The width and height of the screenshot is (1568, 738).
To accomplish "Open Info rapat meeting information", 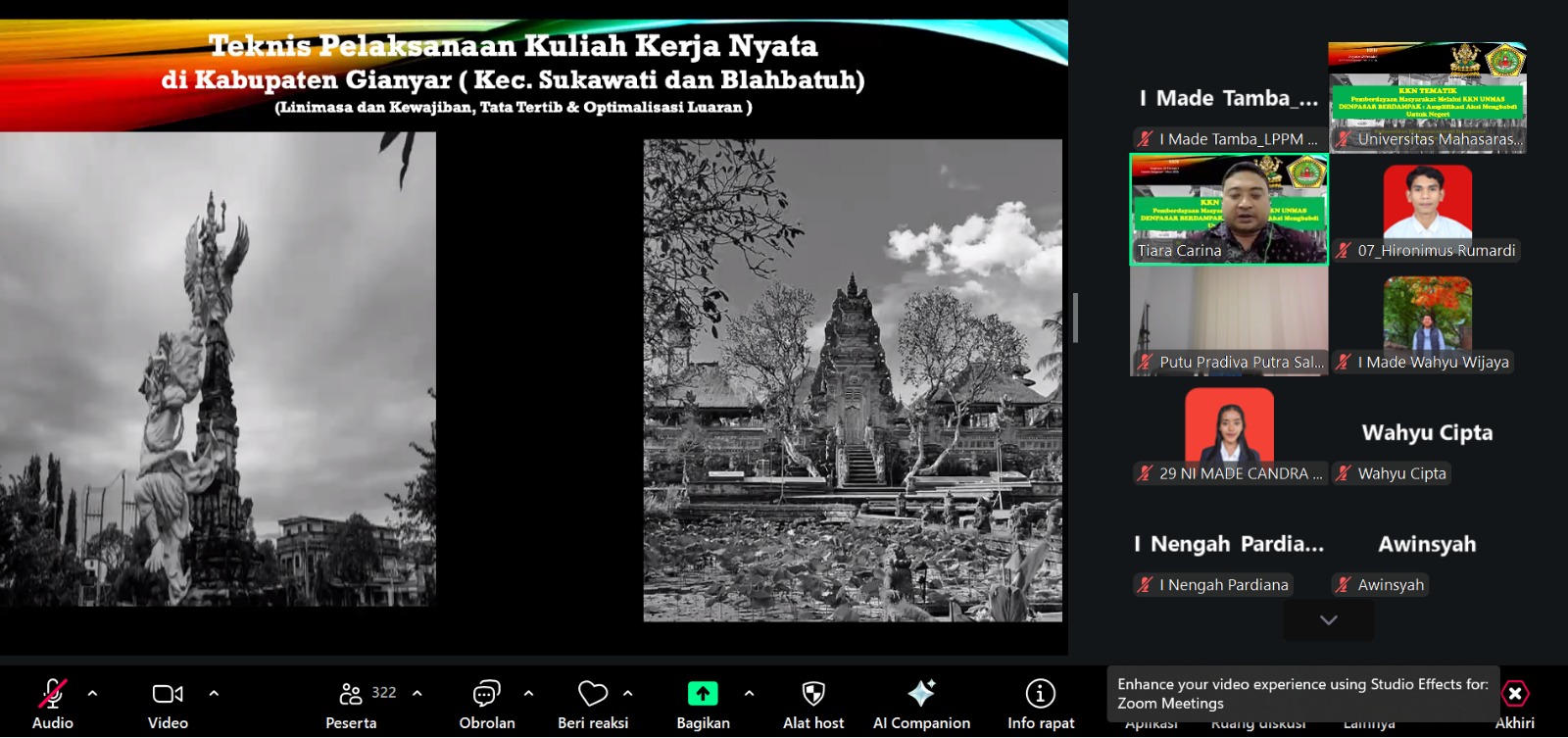I will pyautogui.click(x=1040, y=694).
